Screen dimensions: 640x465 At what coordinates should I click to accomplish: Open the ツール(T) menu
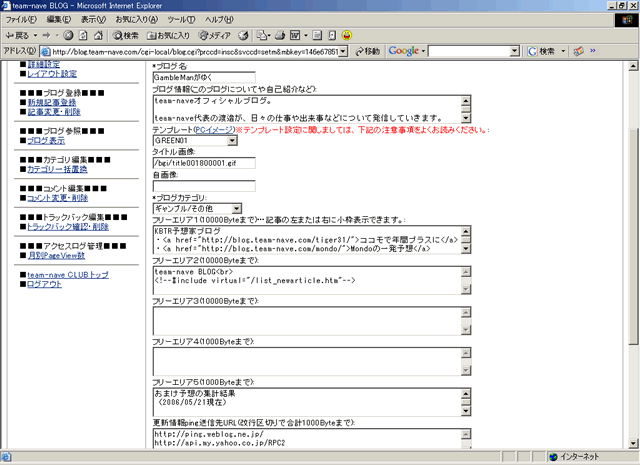[x=180, y=19]
